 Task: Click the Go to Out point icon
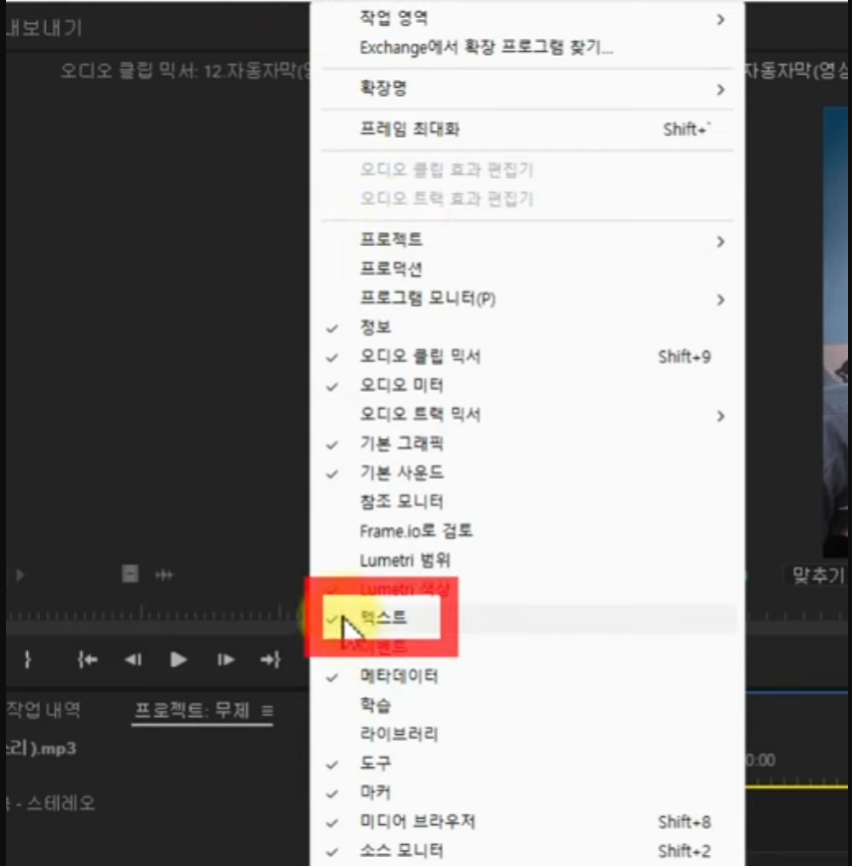click(x=269, y=659)
